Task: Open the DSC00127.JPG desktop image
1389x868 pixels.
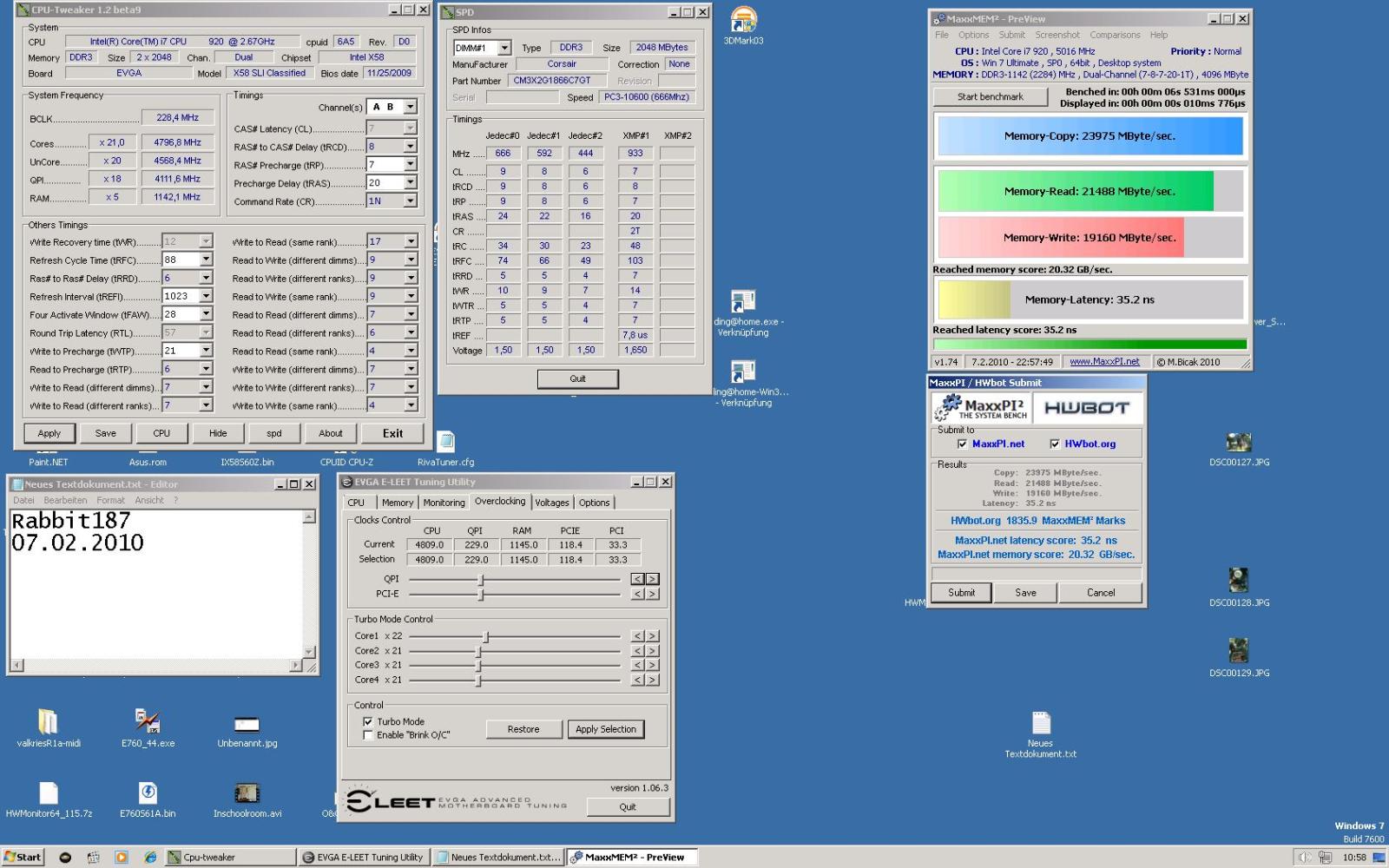Action: (x=1239, y=443)
